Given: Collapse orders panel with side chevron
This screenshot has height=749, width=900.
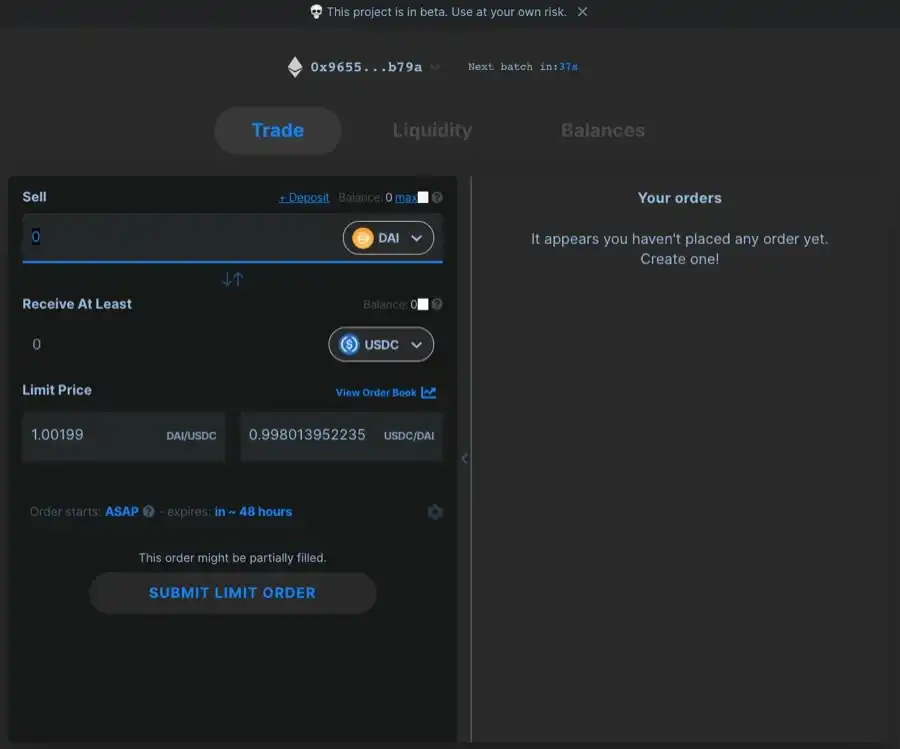Looking at the screenshot, I should tap(464, 458).
